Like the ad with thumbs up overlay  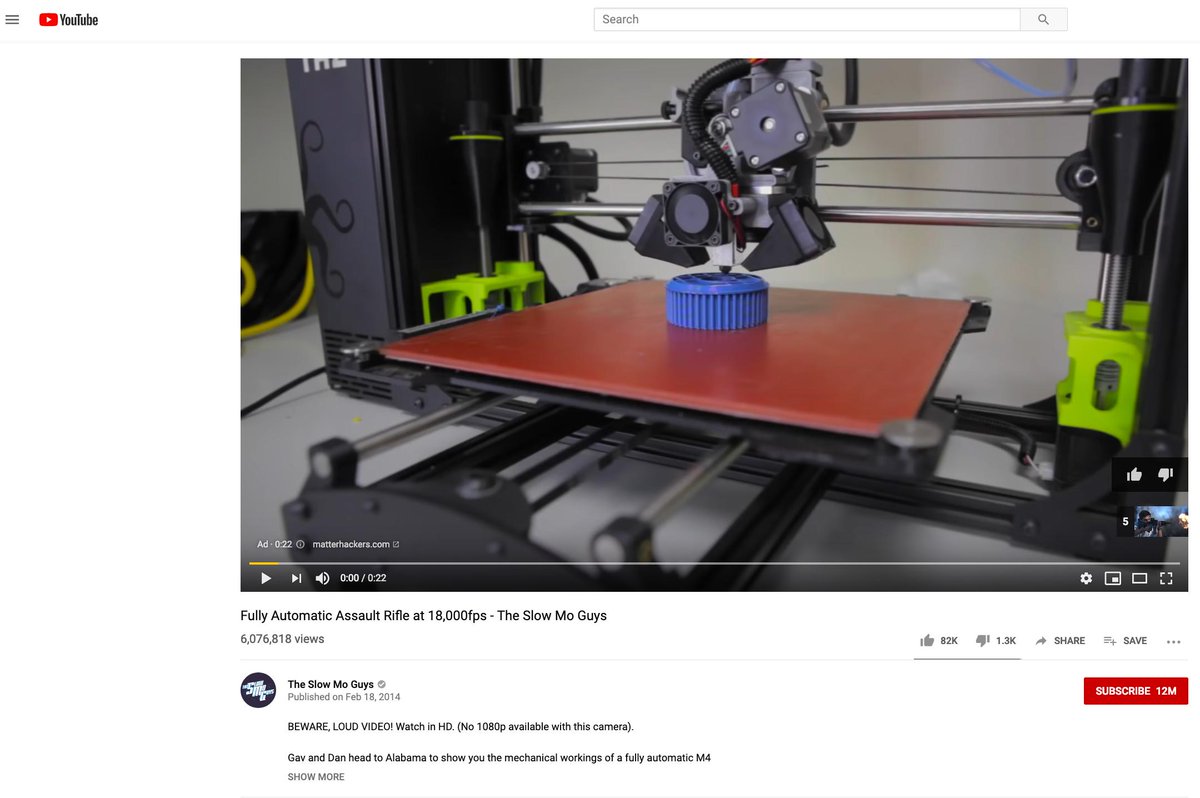(x=1134, y=475)
